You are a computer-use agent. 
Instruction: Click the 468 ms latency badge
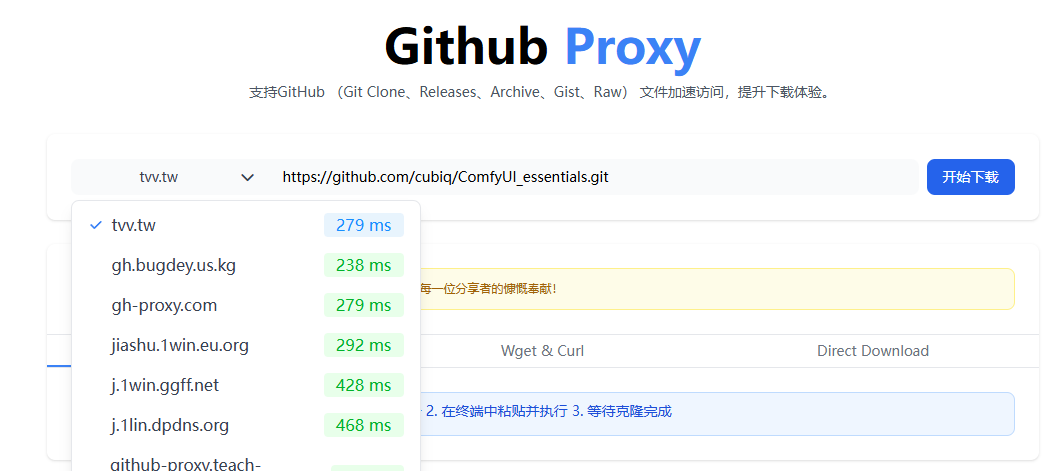point(364,425)
